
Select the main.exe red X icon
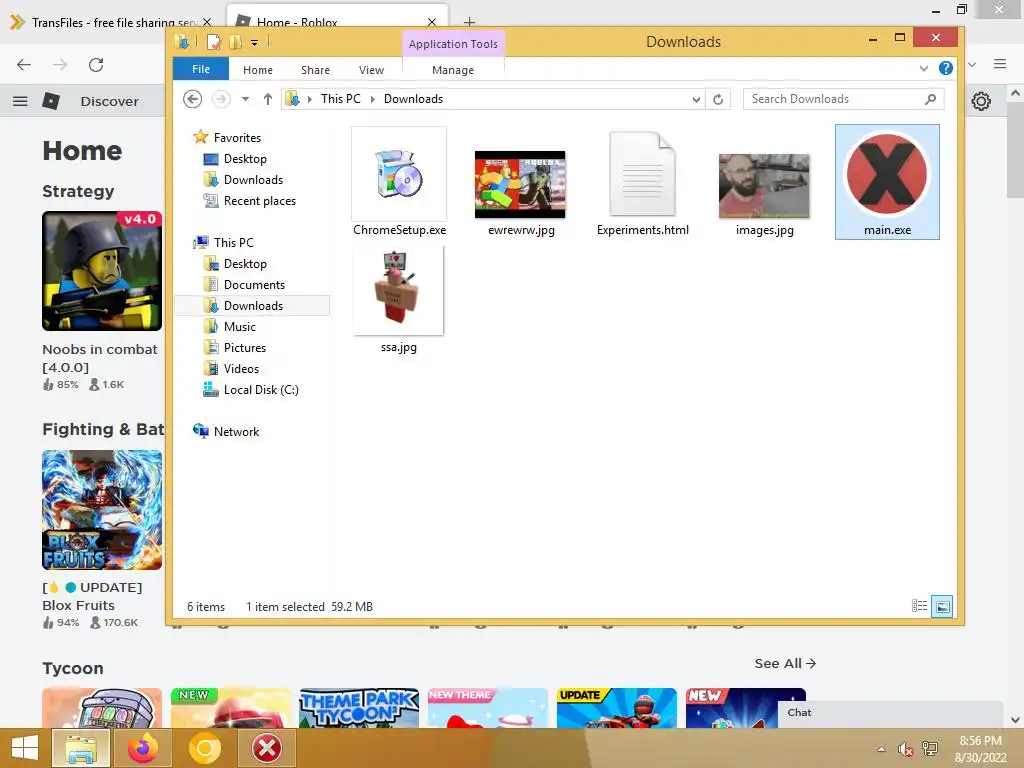887,174
